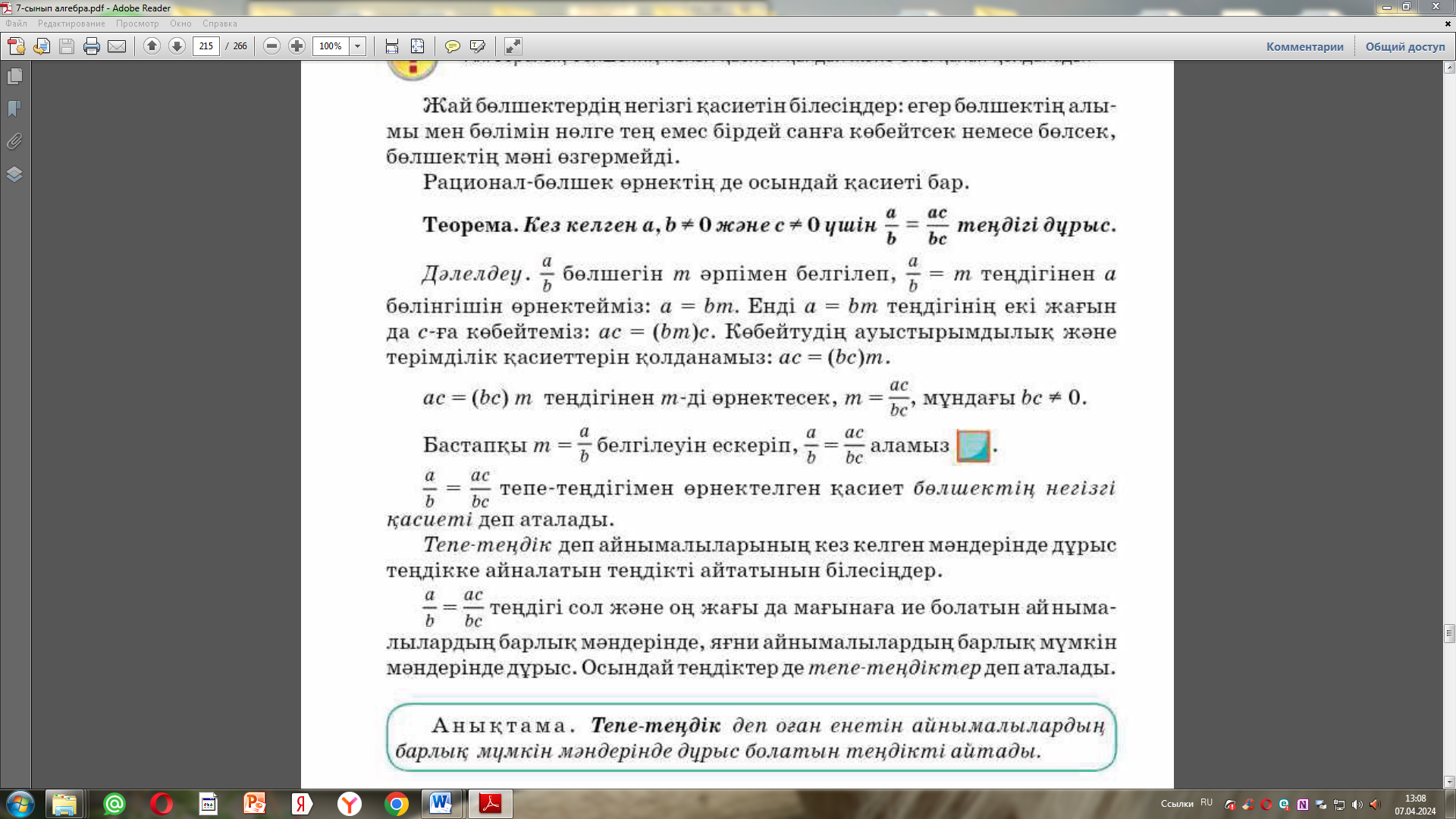The height and width of the screenshot is (819, 1456).
Task: Add a sticky note comment
Action: pos(453,46)
